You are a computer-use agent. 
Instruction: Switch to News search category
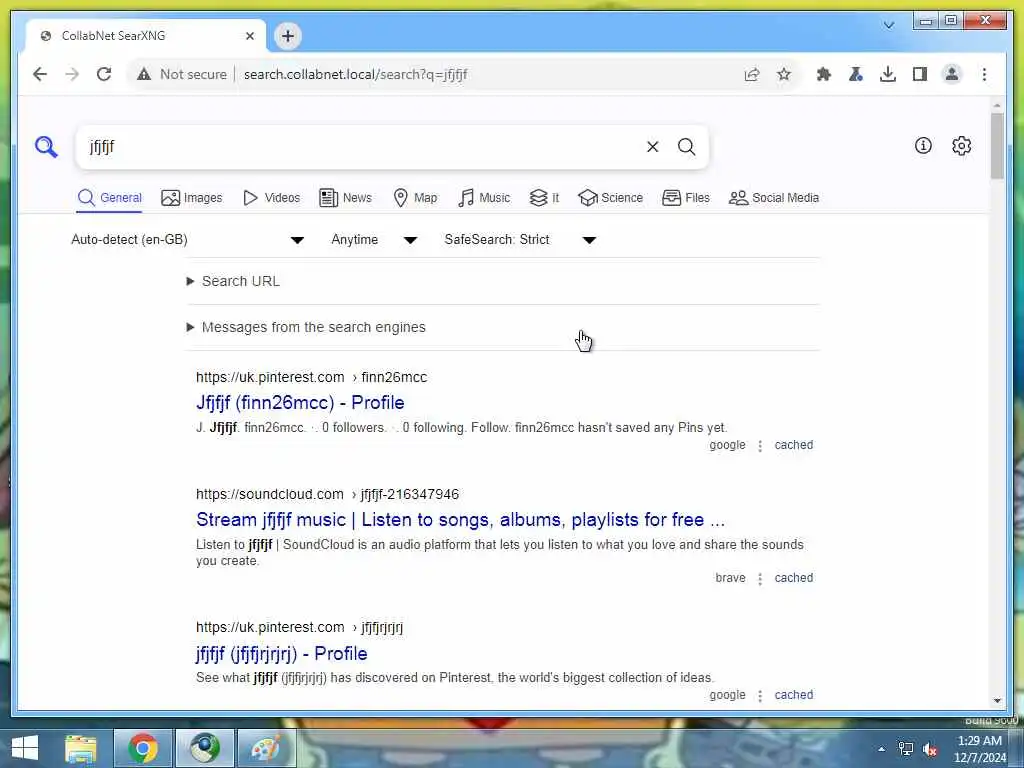[x=345, y=198]
